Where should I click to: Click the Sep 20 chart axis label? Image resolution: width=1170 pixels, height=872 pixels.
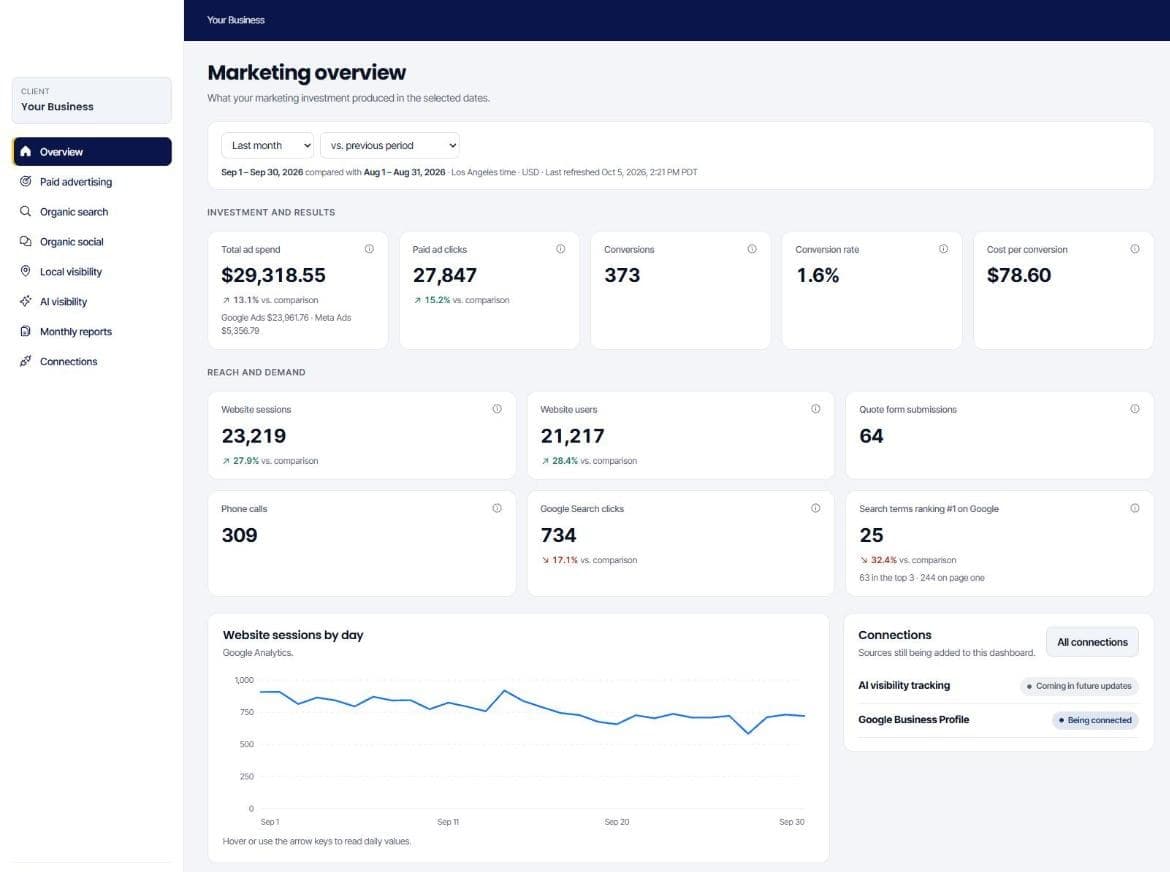[616, 821]
